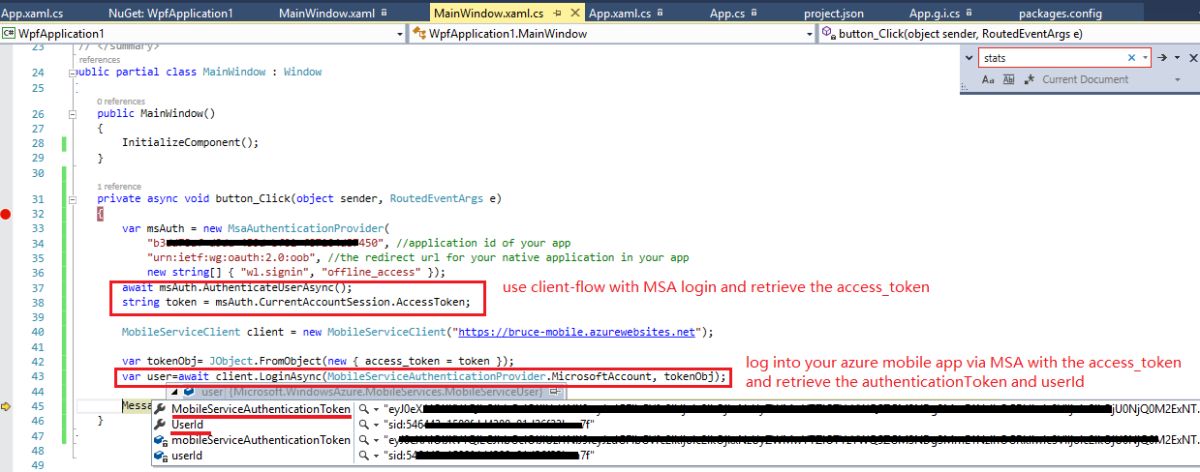Viewport: 1200px width, 472px height.
Task: Collapse the button_Click method outline
Action: 70,199
